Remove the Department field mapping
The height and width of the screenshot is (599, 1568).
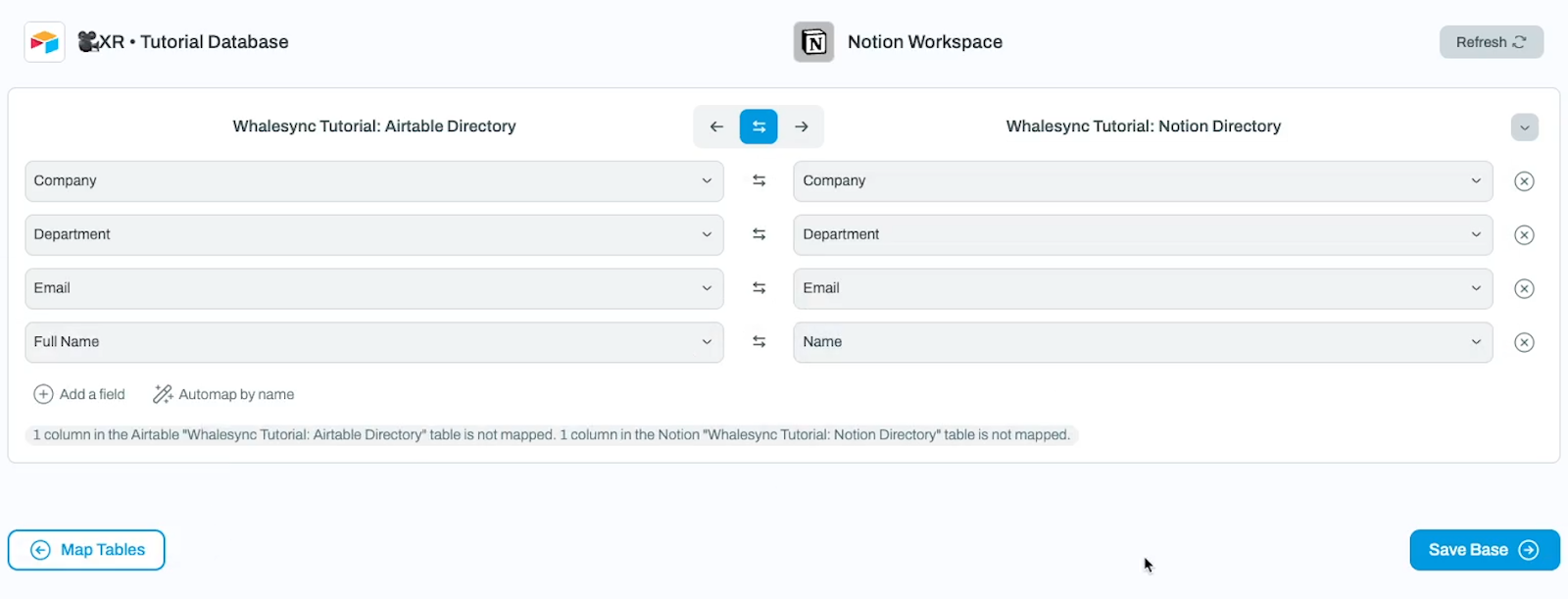[1524, 235]
